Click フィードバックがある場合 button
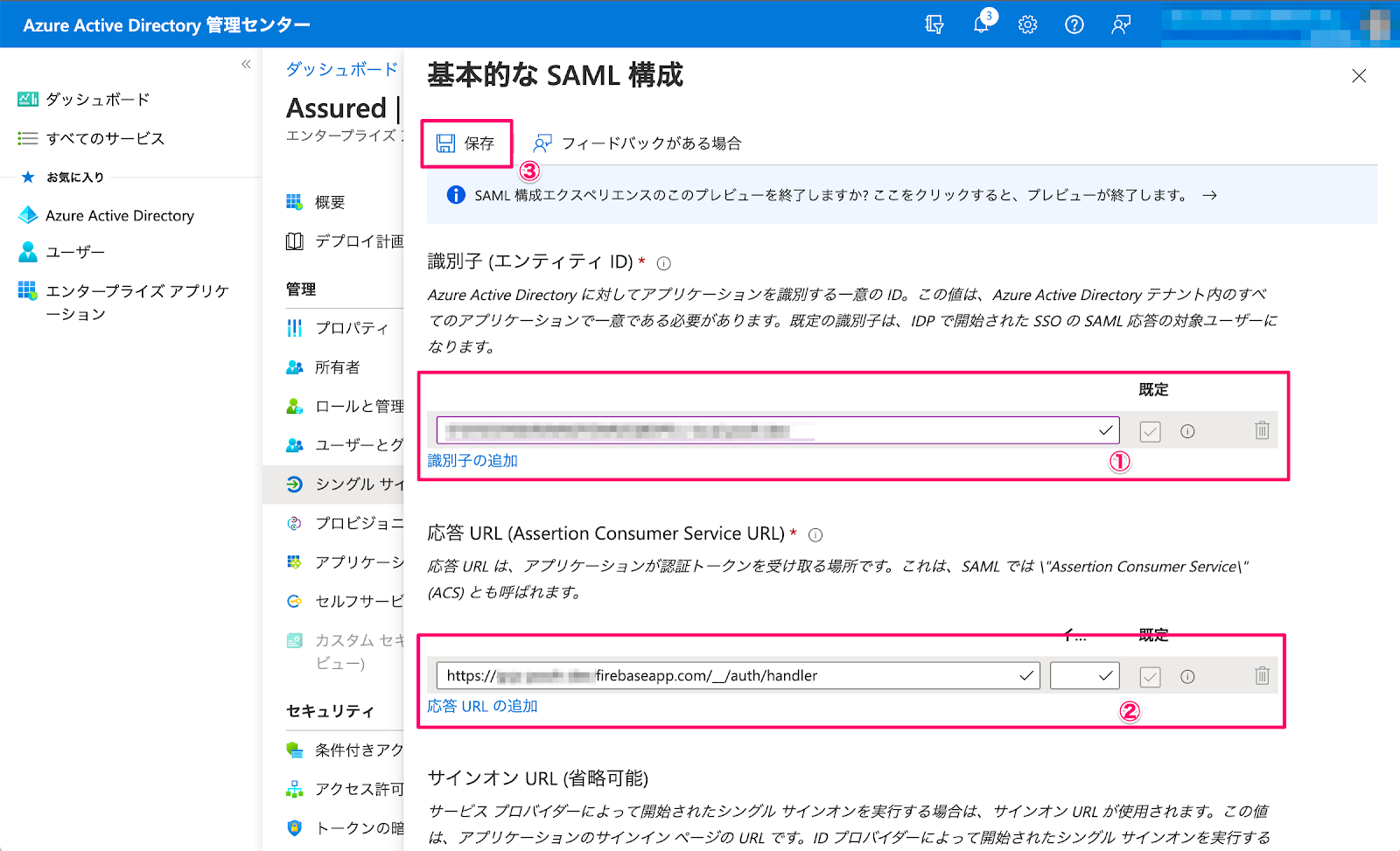The height and width of the screenshot is (851, 1400). (x=637, y=143)
